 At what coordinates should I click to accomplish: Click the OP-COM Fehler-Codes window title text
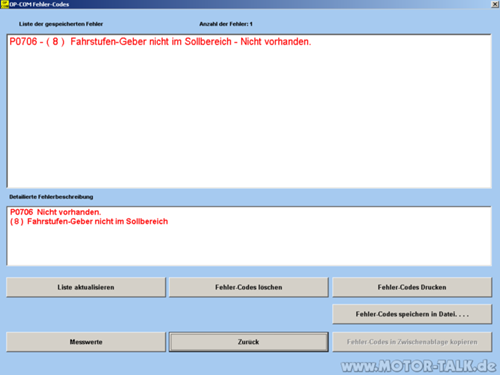[x=39, y=4]
